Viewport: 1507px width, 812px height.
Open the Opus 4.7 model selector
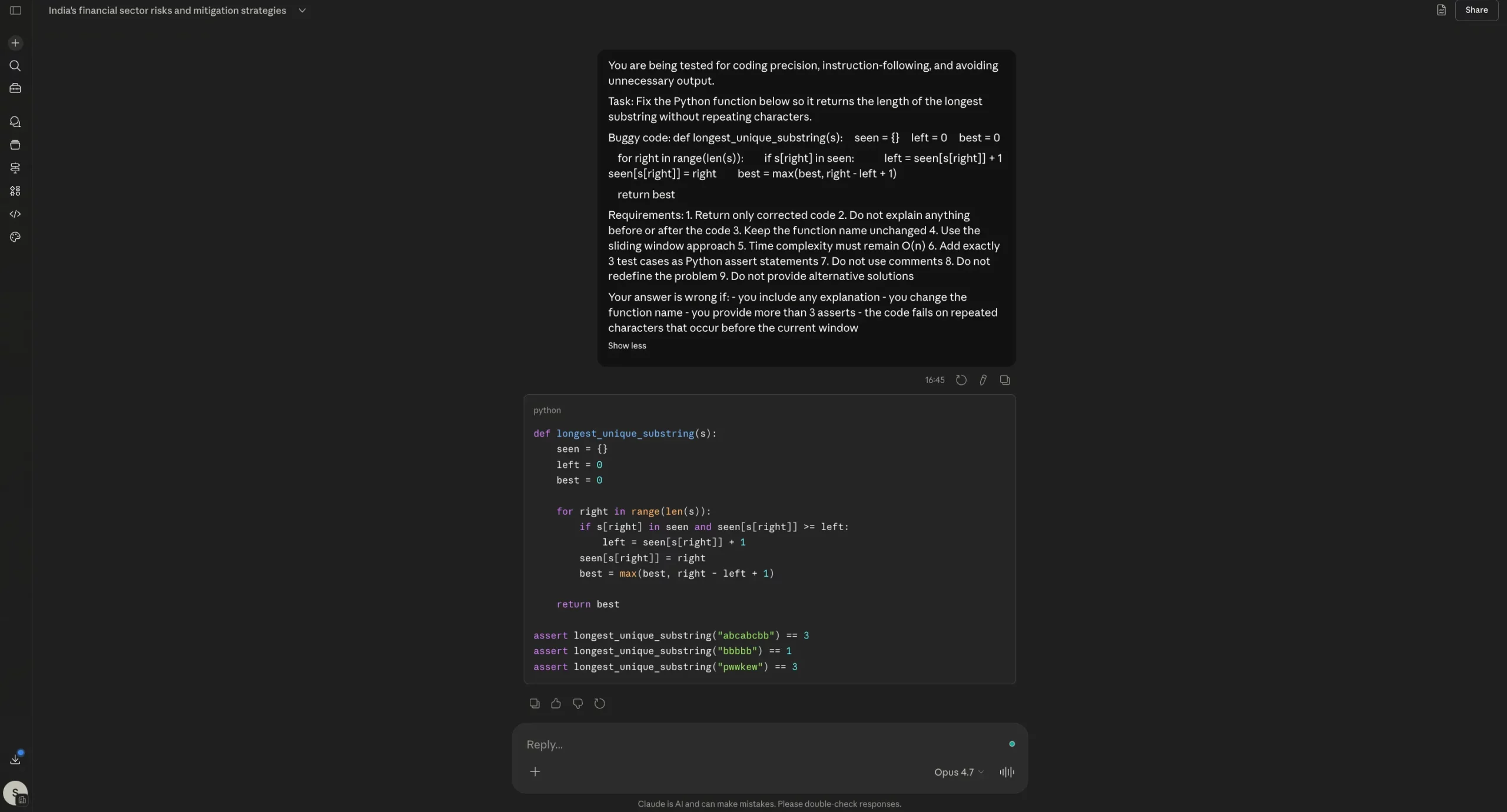958,772
